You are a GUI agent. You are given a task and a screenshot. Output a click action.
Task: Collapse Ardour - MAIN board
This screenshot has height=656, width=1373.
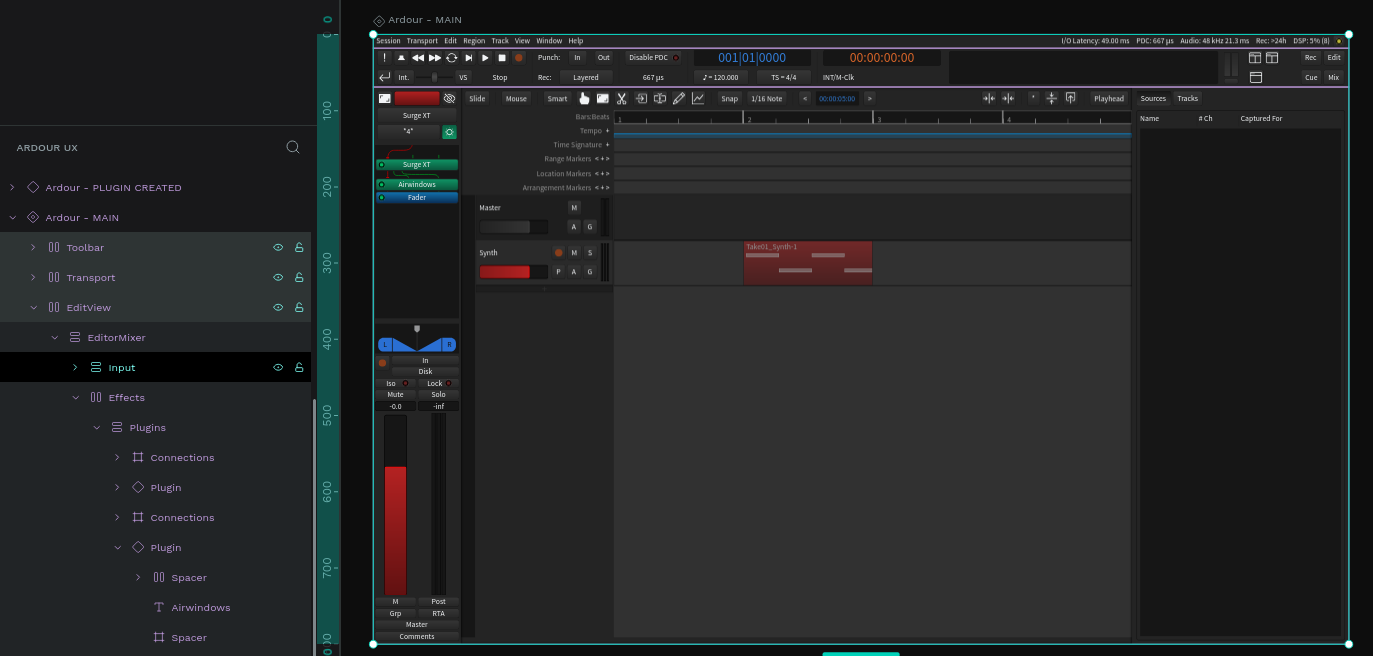click(13, 217)
